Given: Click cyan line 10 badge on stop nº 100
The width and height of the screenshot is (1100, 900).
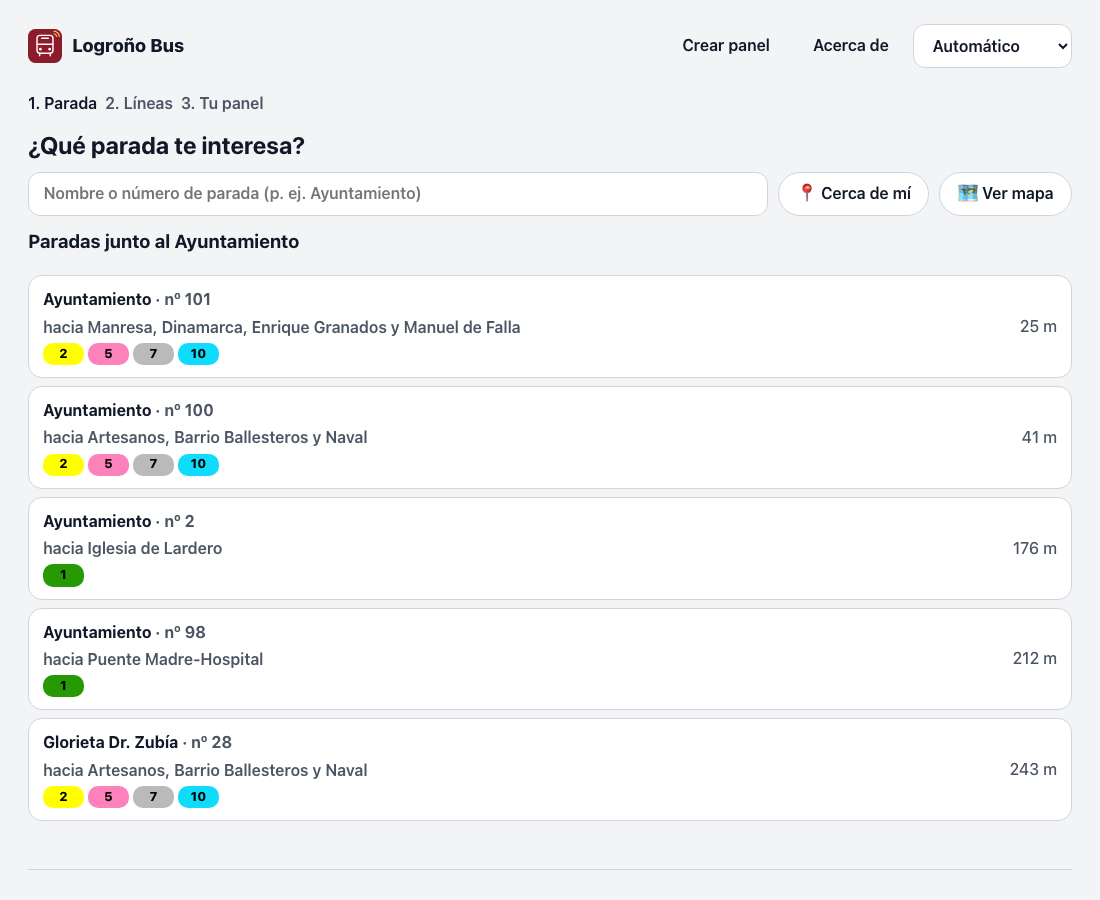Looking at the screenshot, I should click(199, 464).
